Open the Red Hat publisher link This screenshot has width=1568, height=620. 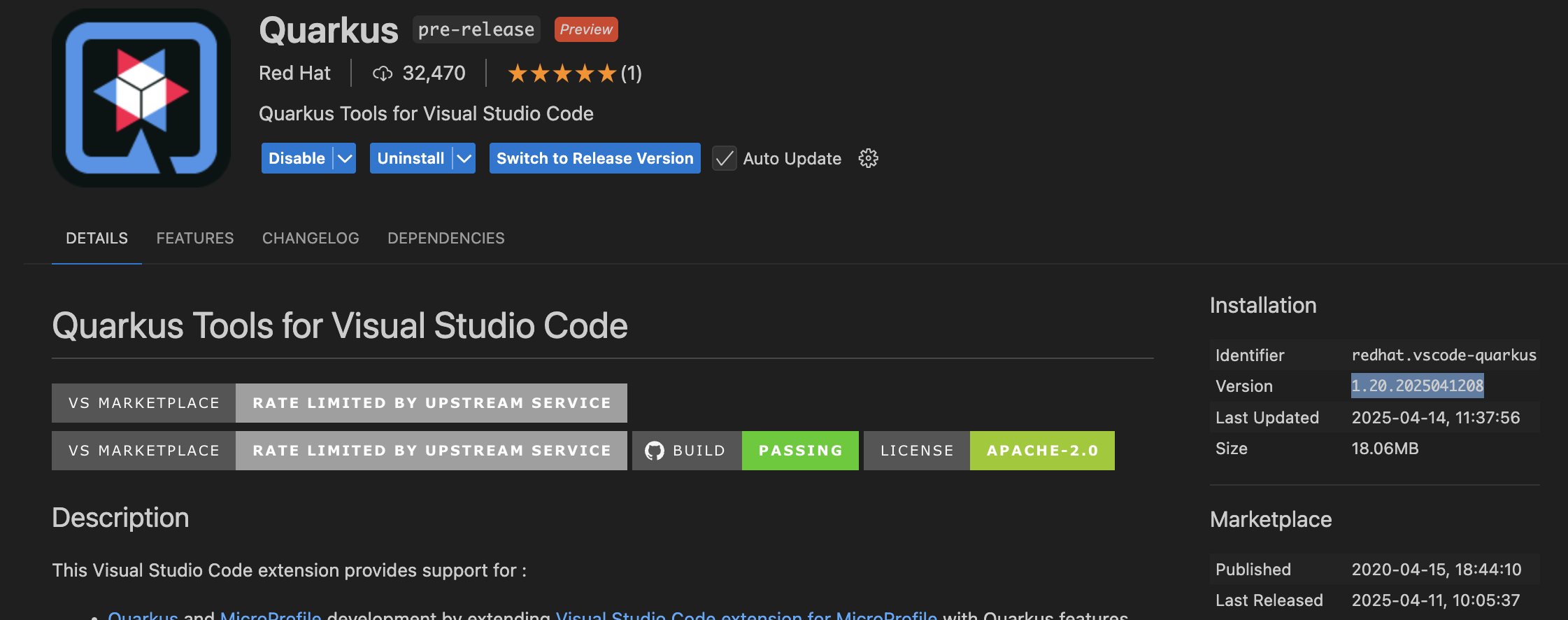(x=294, y=73)
